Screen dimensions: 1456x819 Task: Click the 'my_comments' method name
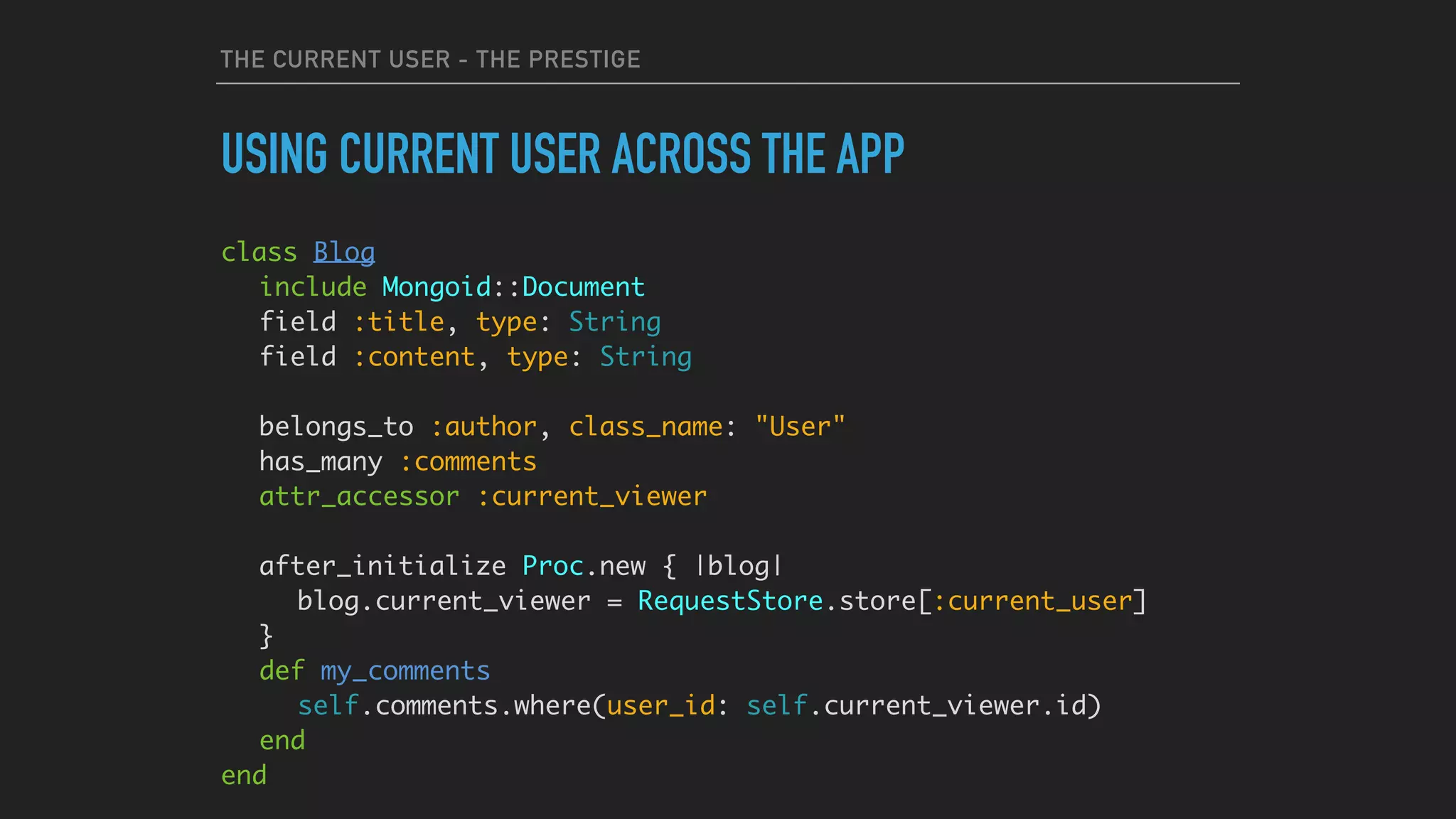click(405, 672)
